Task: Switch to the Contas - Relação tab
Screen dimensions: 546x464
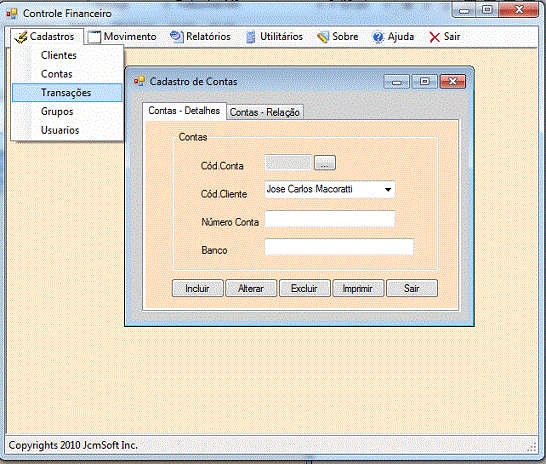Action: [265, 112]
